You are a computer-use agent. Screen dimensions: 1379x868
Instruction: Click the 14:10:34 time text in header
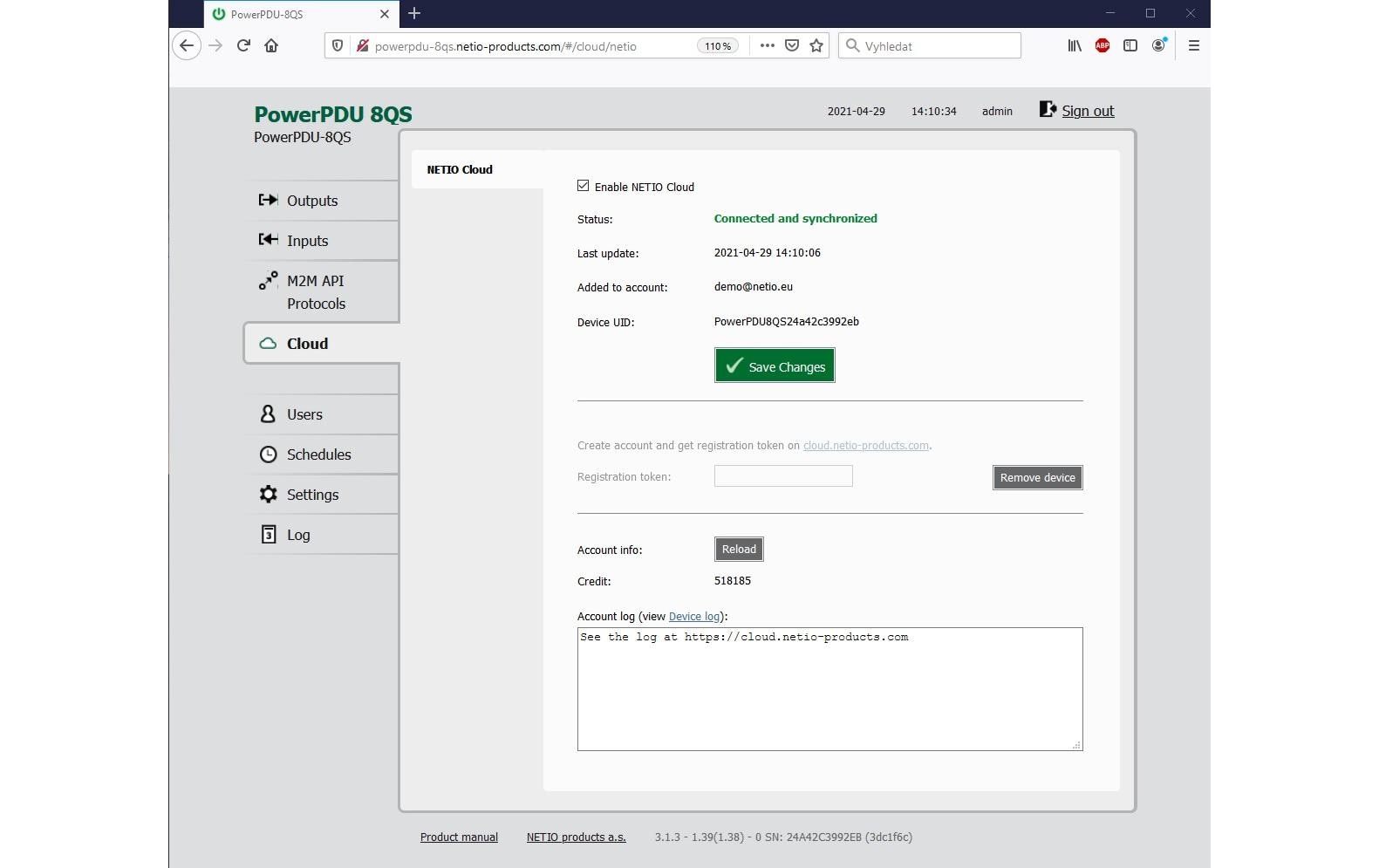pyautogui.click(x=933, y=111)
